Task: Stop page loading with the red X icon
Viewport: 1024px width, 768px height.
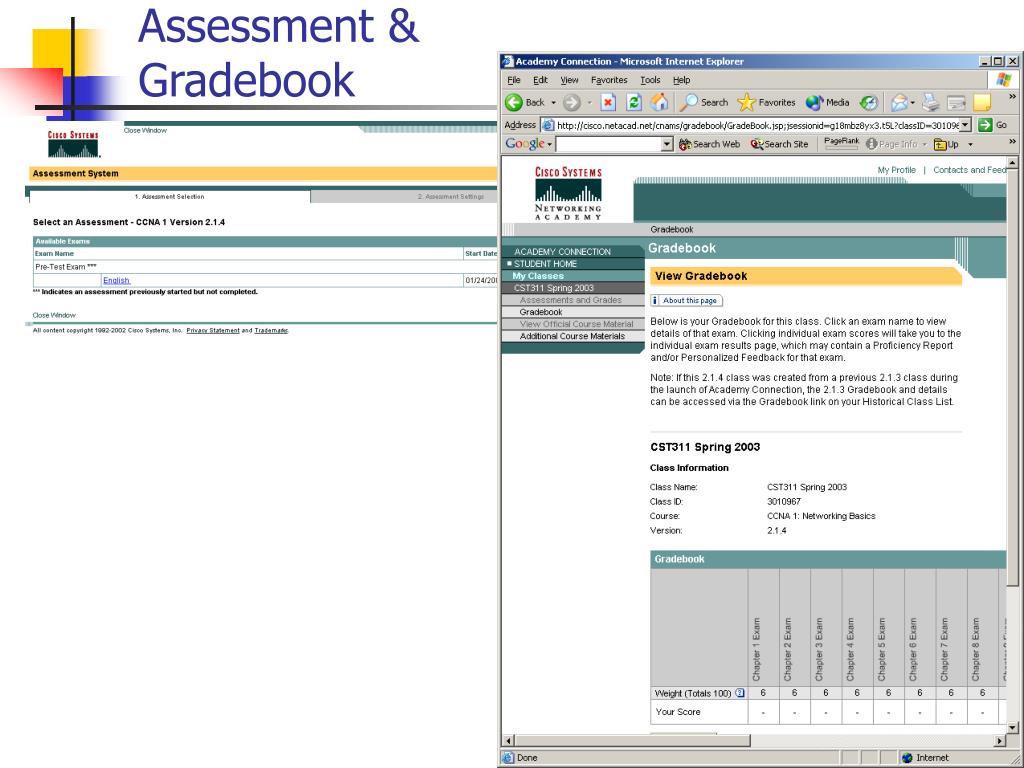Action: tap(608, 103)
